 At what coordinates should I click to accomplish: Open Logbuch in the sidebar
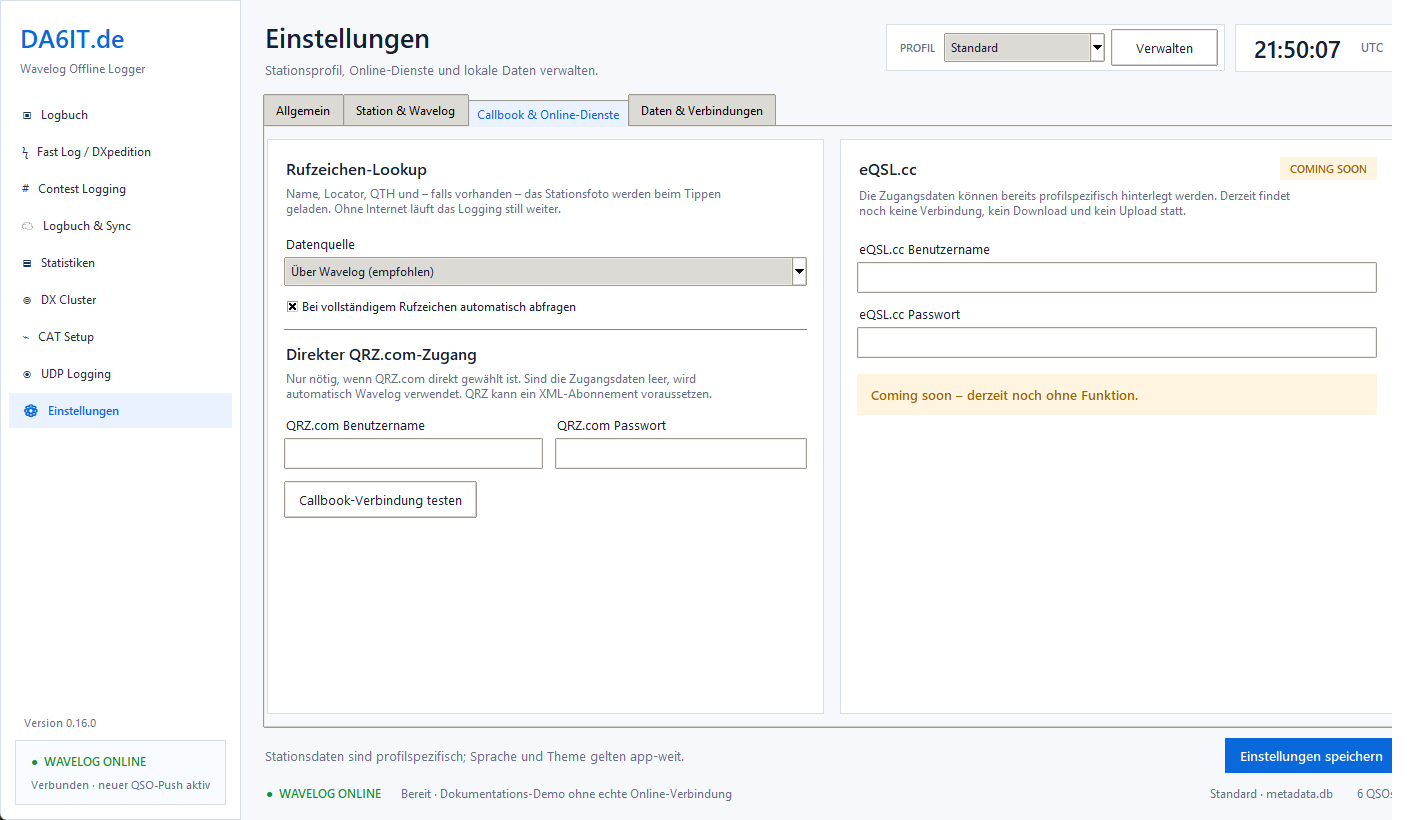point(120,115)
